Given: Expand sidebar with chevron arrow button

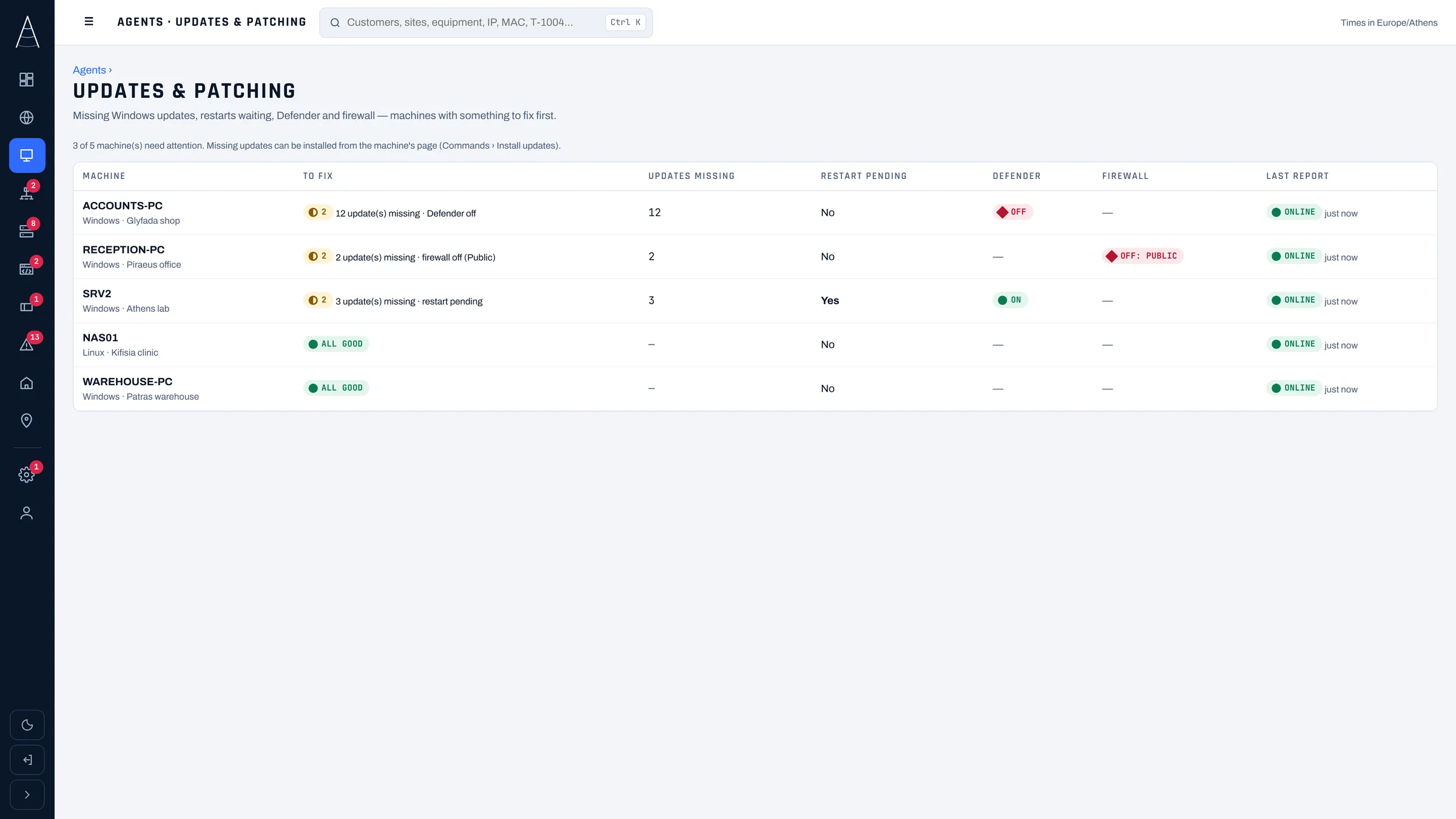Looking at the screenshot, I should [x=27, y=795].
